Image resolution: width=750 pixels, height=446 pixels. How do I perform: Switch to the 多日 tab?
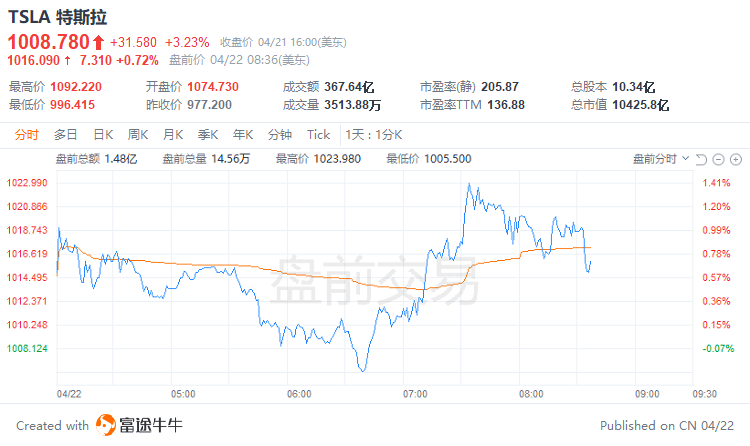(x=66, y=135)
